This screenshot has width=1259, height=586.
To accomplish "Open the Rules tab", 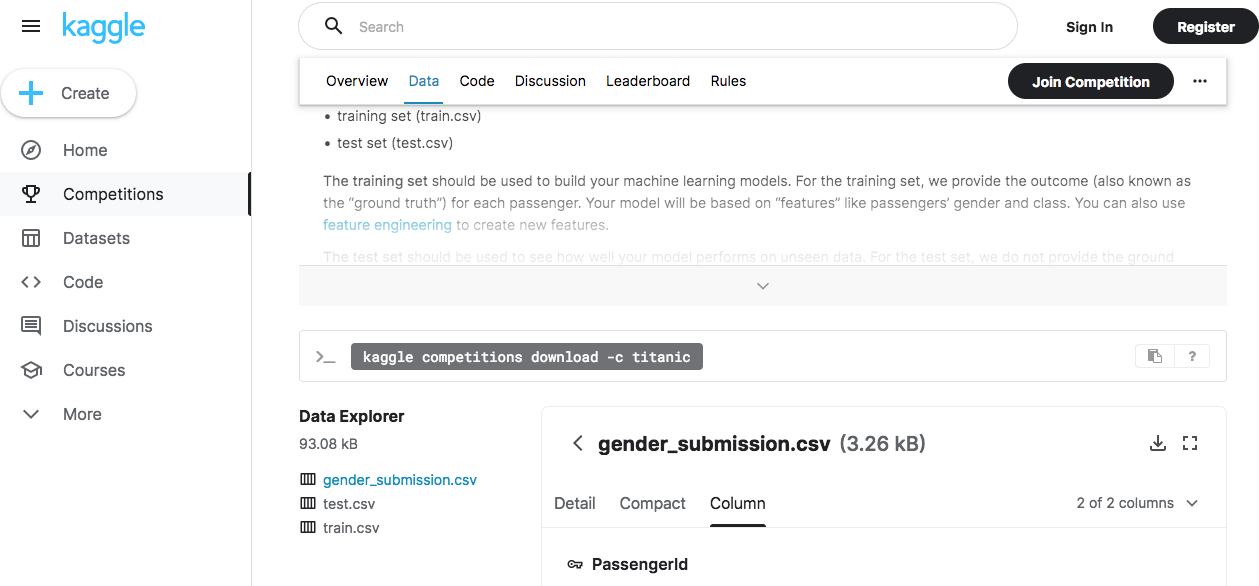I will coord(728,81).
